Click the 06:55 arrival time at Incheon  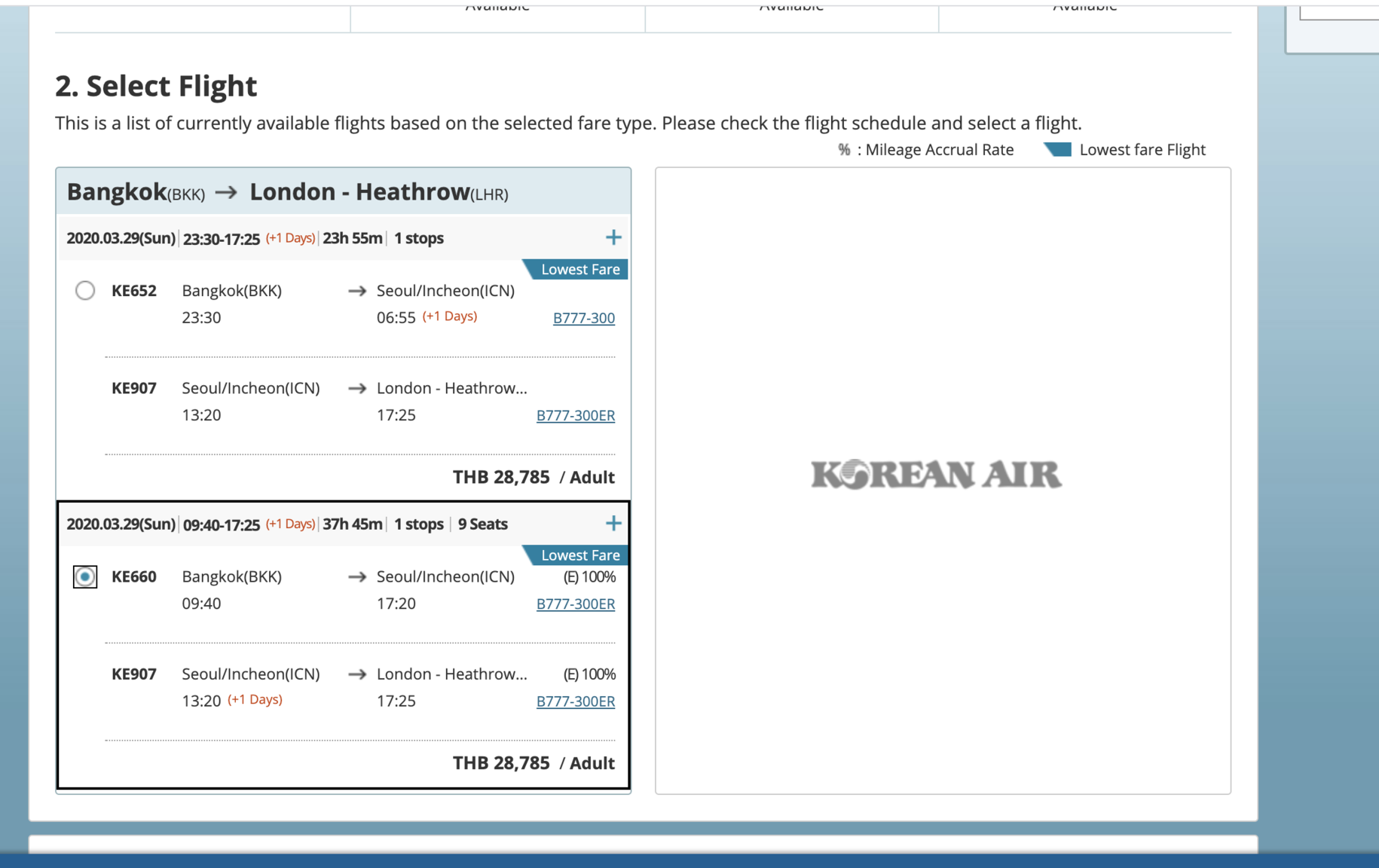(x=396, y=318)
